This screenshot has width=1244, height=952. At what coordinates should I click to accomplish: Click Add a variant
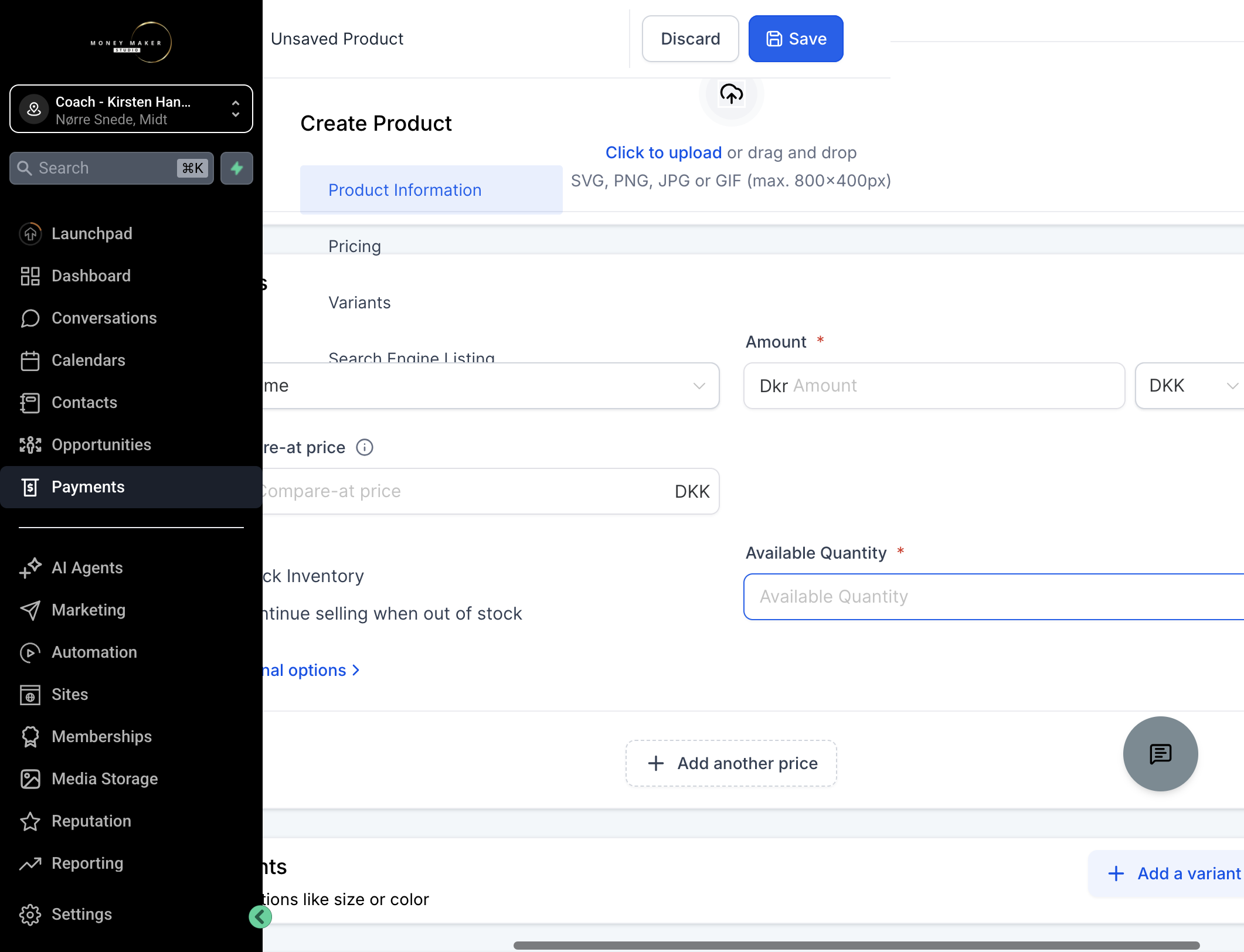pos(1167,873)
